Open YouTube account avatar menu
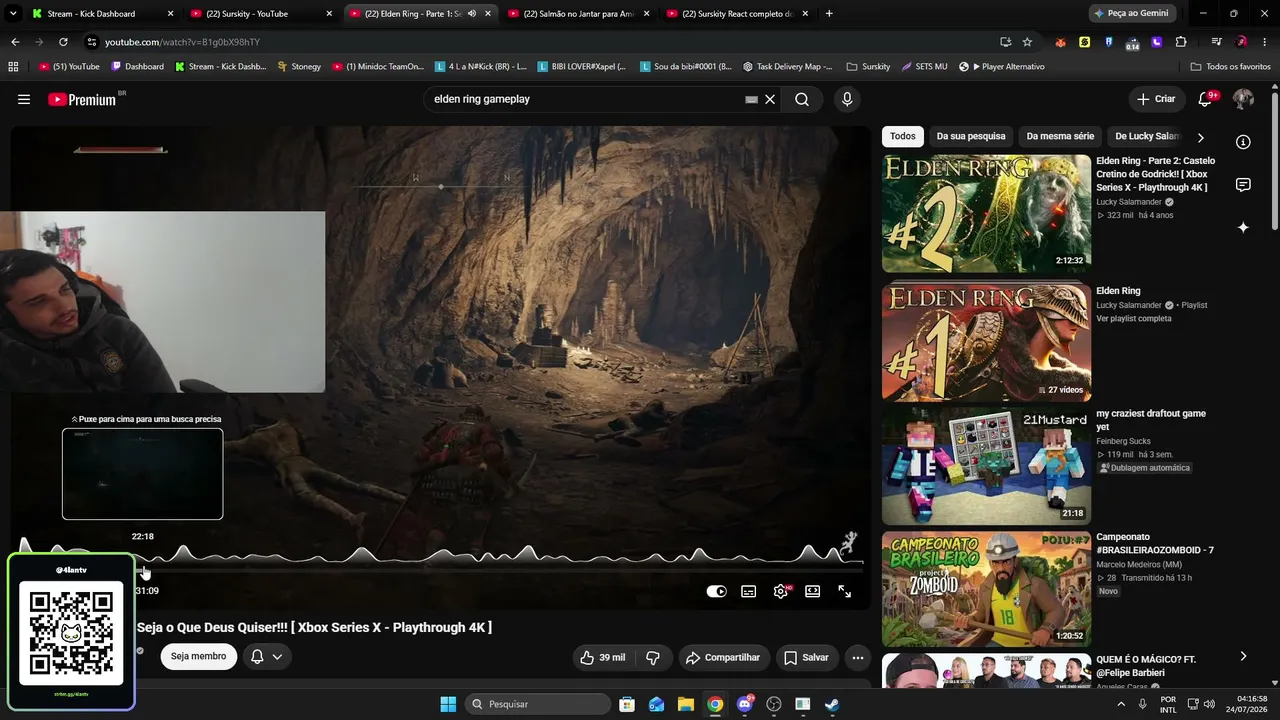The image size is (1280, 720). (1243, 99)
